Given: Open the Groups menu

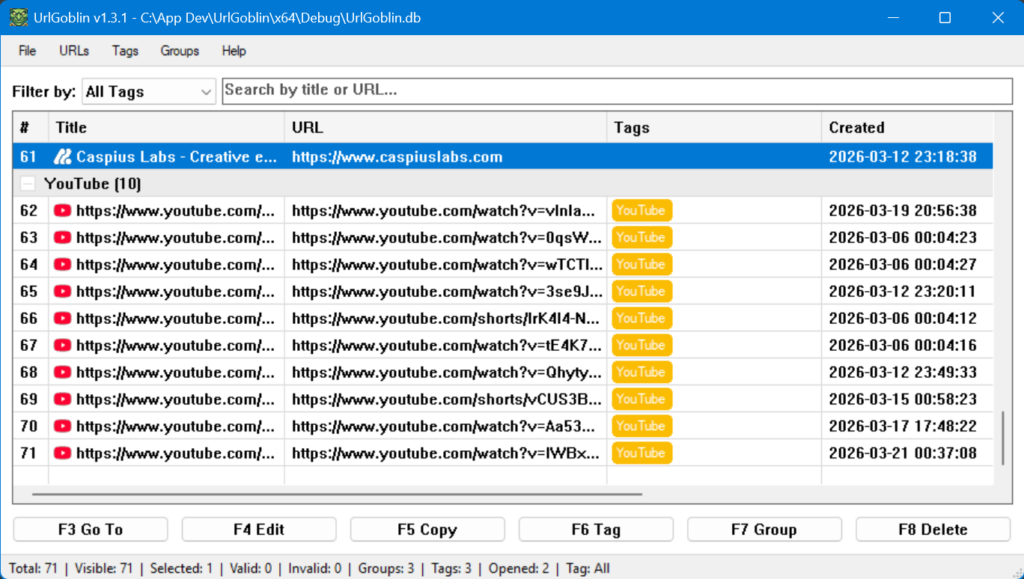Looking at the screenshot, I should pyautogui.click(x=180, y=51).
